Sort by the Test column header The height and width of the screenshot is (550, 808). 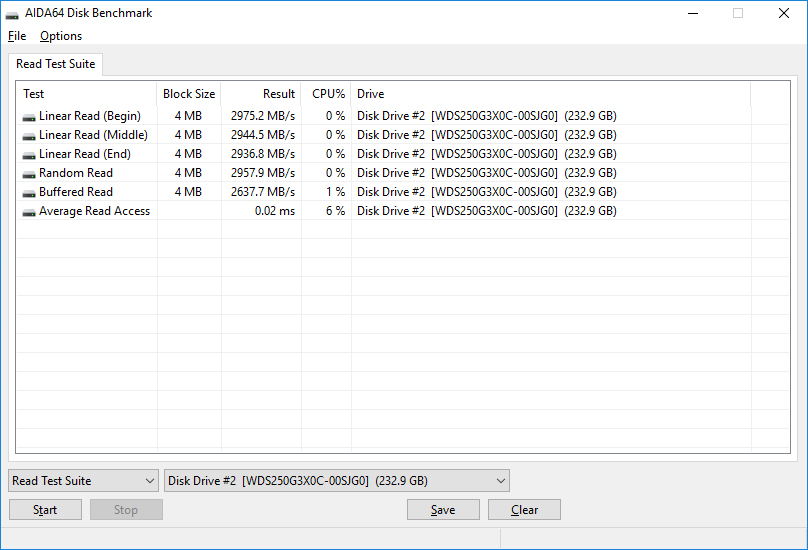[87, 94]
